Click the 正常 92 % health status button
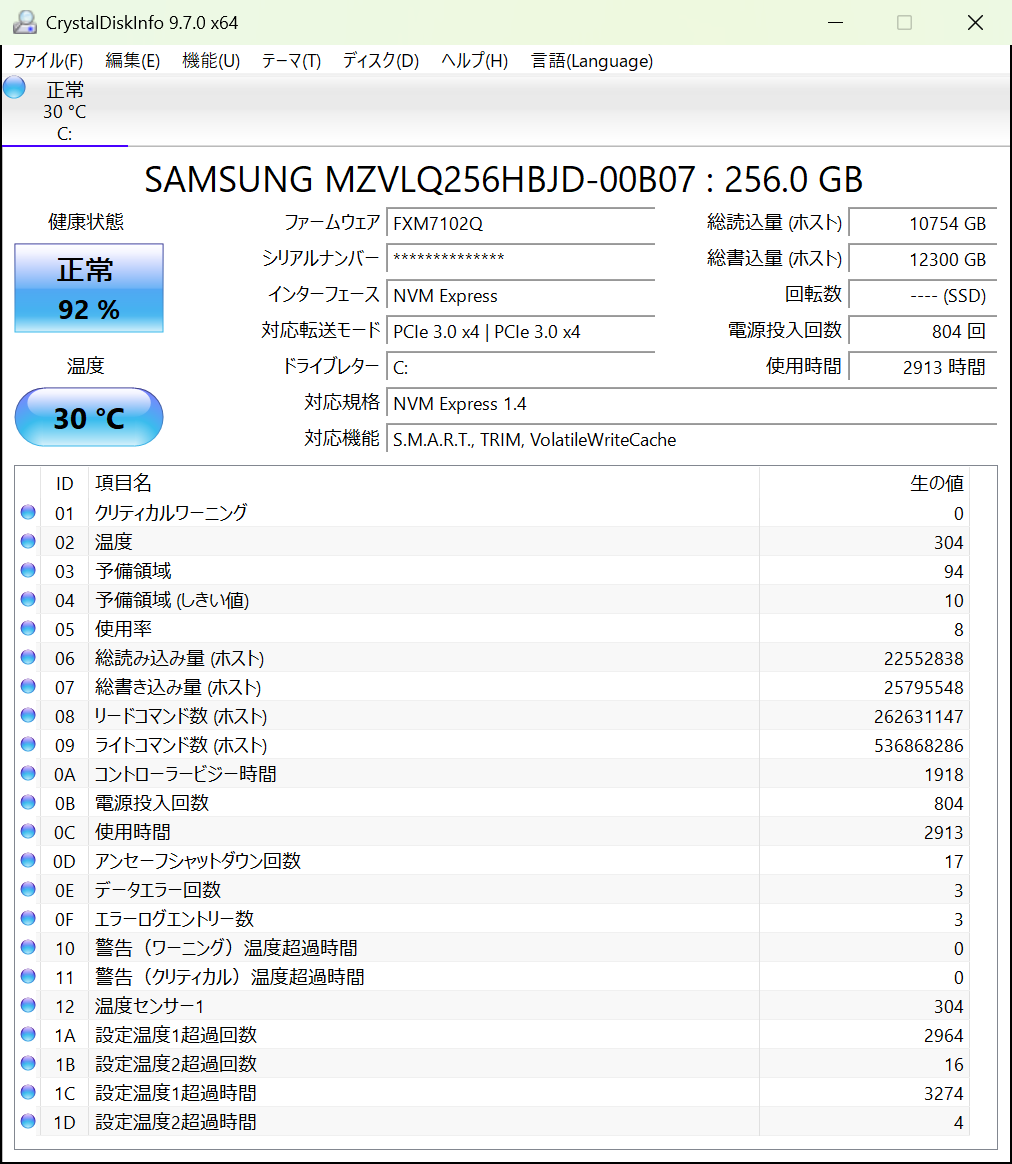1012x1164 pixels. pyautogui.click(x=89, y=288)
